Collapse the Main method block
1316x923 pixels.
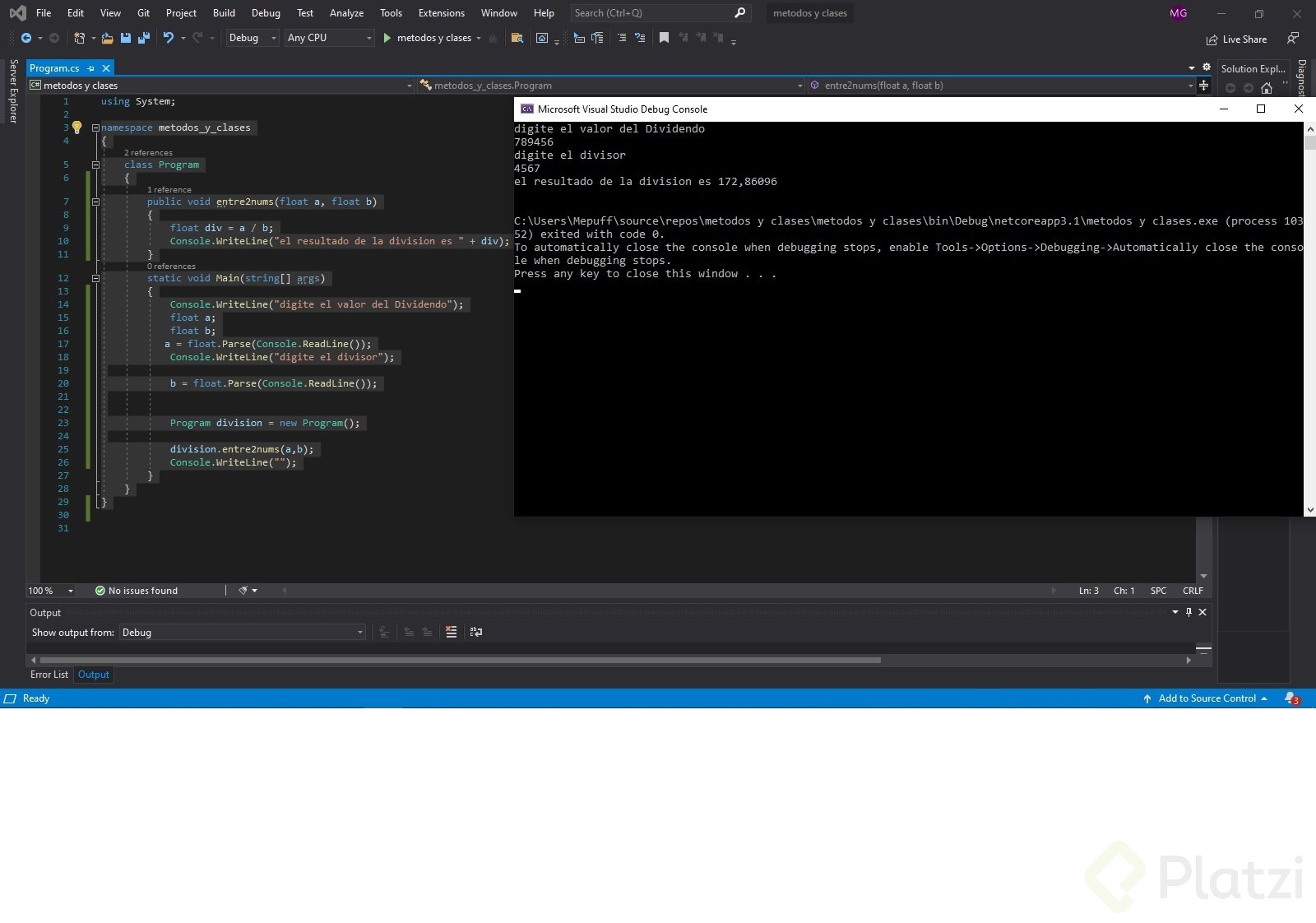tap(95, 278)
